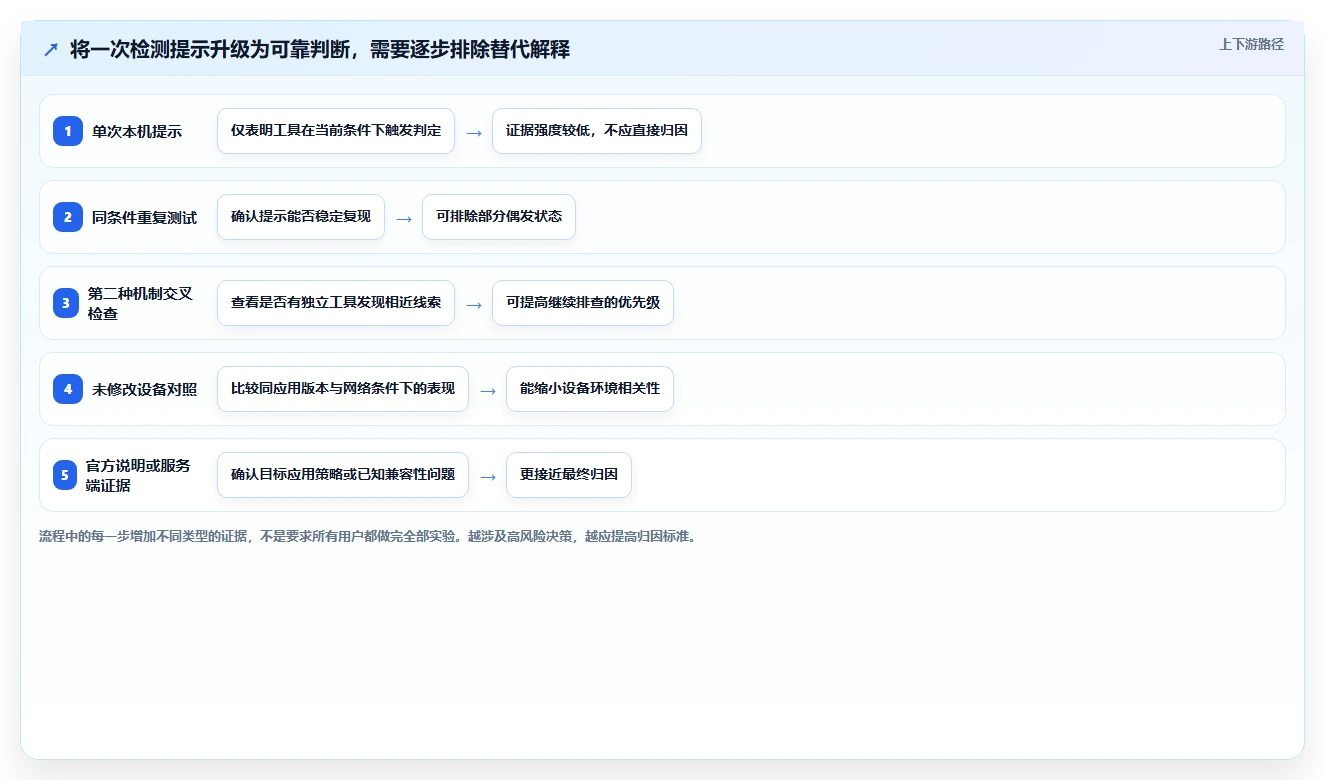The width and height of the screenshot is (1325, 780).
Task: Click the 上下游路径 label in the header
Action: [x=1251, y=44]
